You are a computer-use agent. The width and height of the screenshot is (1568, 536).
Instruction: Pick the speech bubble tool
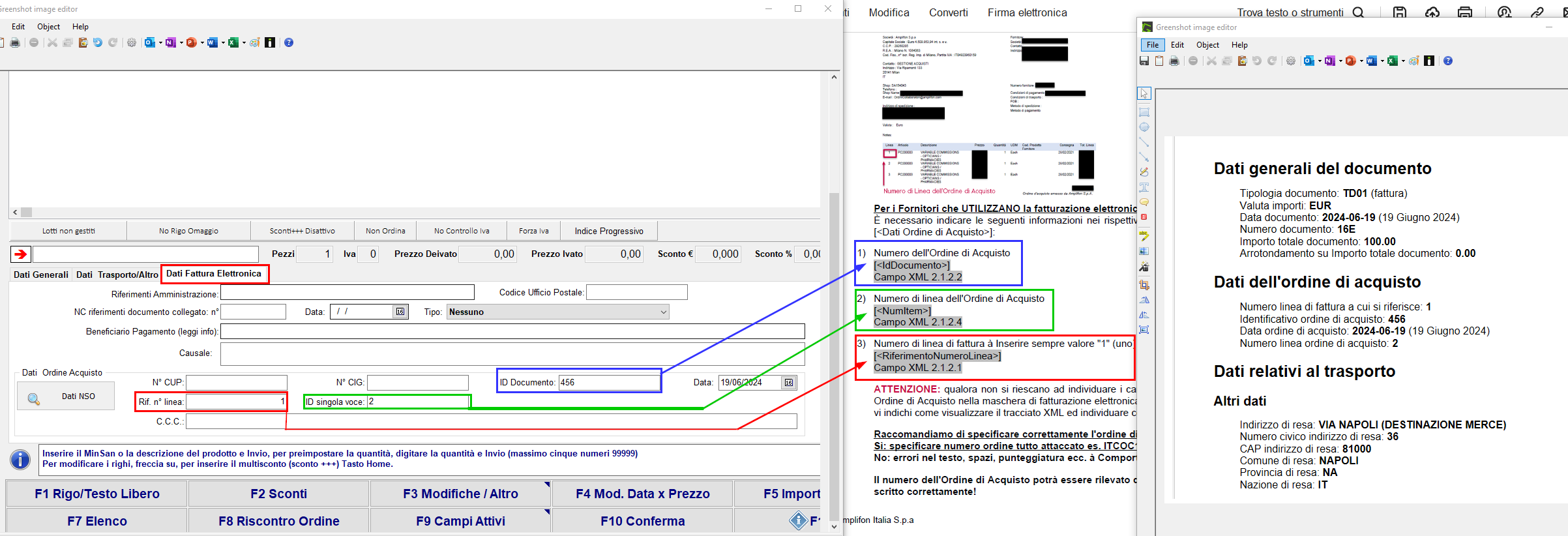click(x=1144, y=202)
